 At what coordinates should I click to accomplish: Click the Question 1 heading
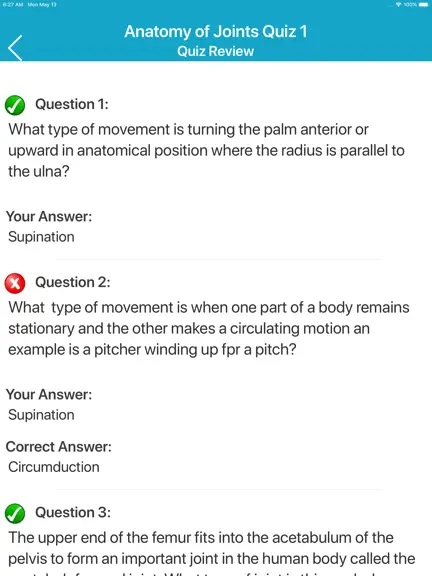(x=72, y=104)
